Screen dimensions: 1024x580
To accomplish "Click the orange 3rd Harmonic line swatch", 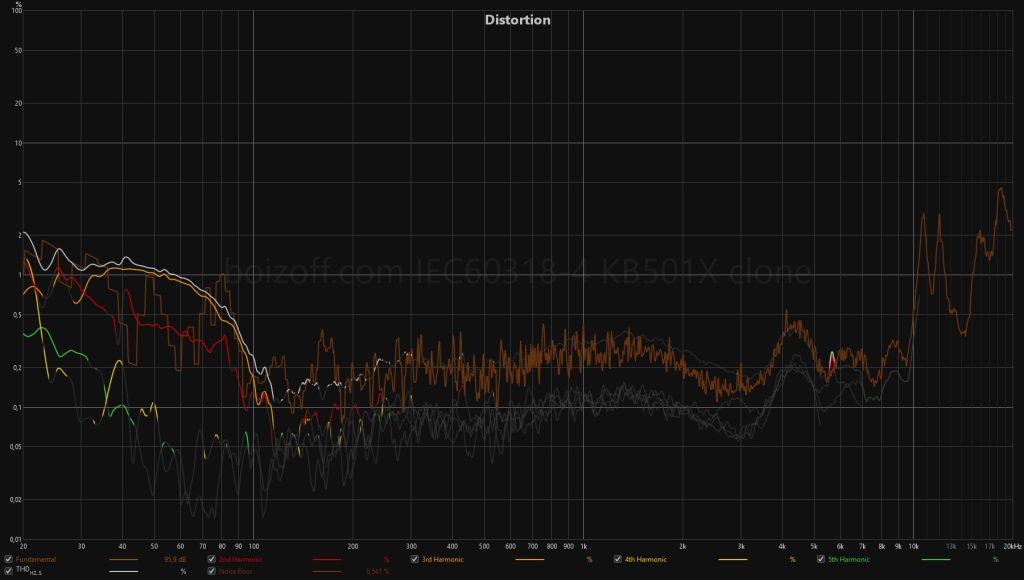I will coord(530,560).
